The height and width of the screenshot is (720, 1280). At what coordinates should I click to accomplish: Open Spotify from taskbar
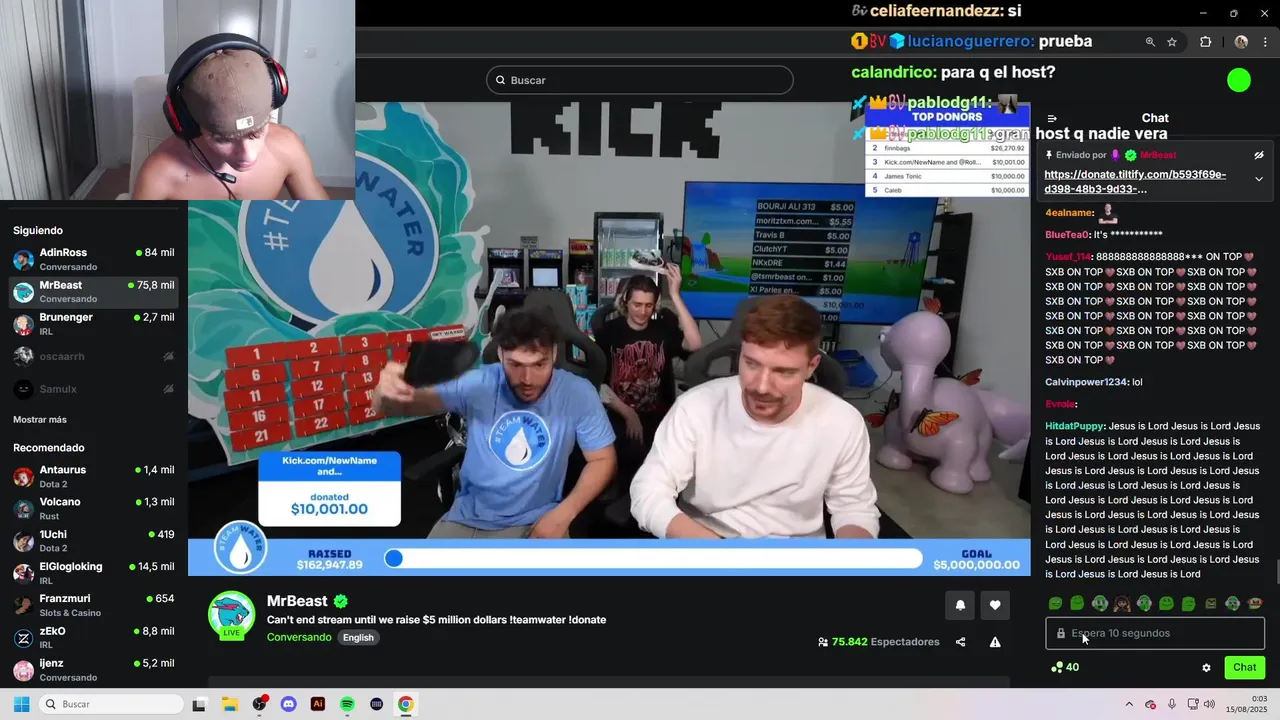point(347,704)
